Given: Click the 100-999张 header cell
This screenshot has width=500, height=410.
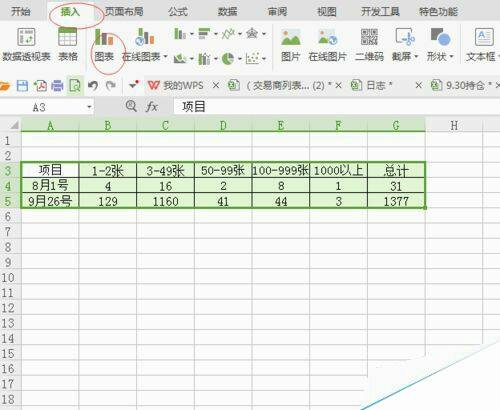Looking at the screenshot, I should tap(281, 170).
